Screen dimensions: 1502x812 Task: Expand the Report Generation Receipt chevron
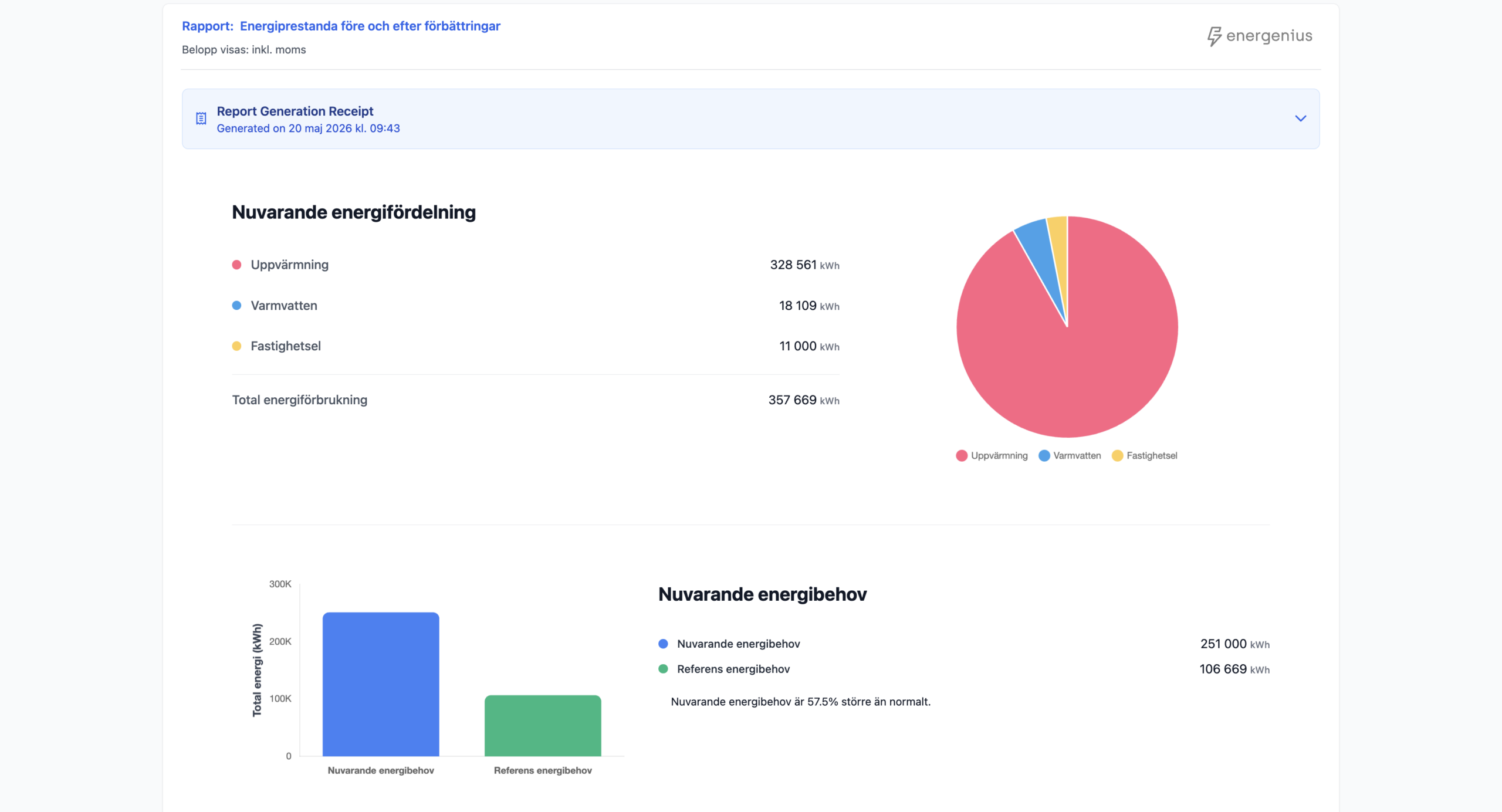(x=1300, y=119)
